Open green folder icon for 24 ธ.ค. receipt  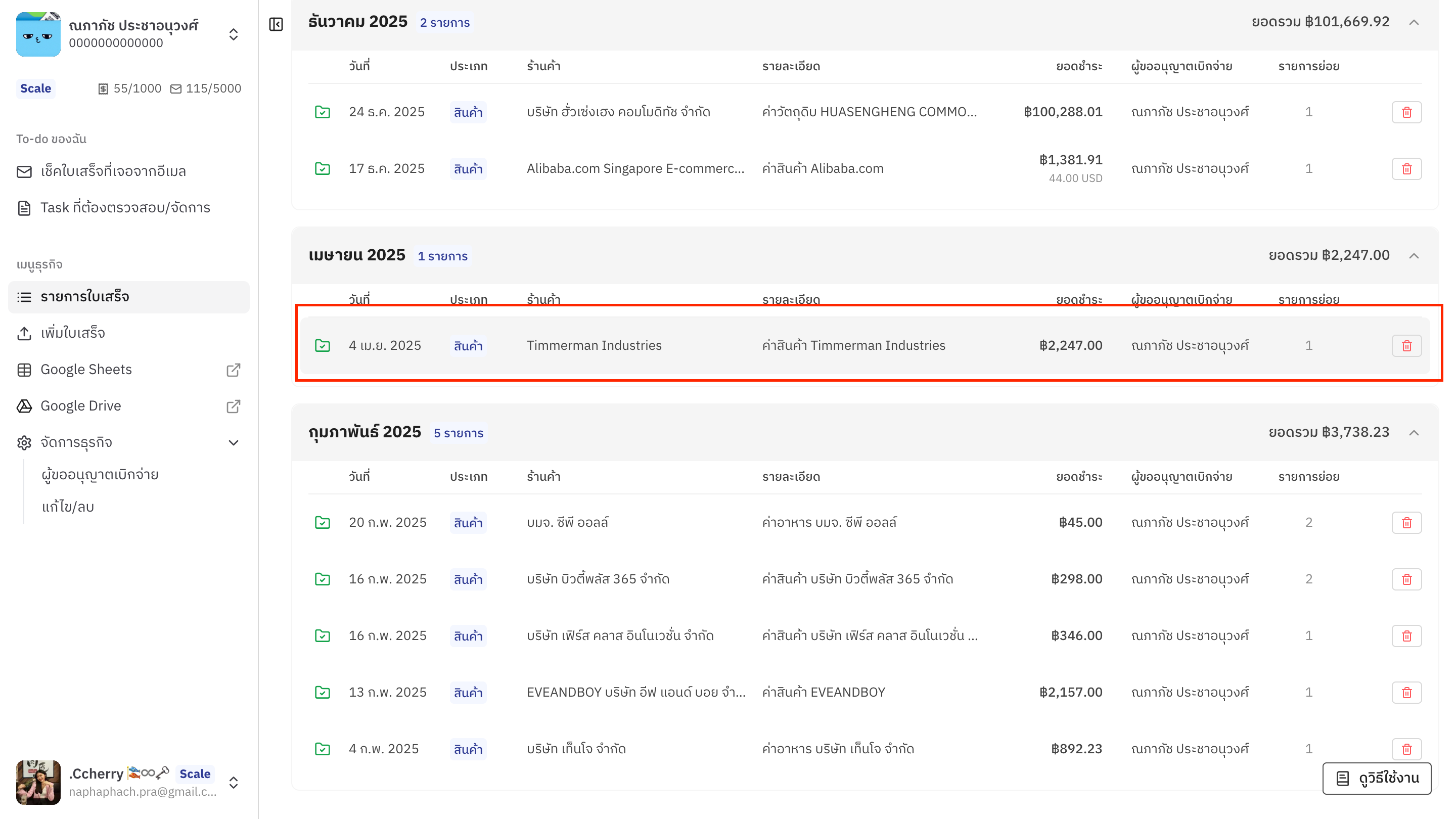tap(322, 112)
